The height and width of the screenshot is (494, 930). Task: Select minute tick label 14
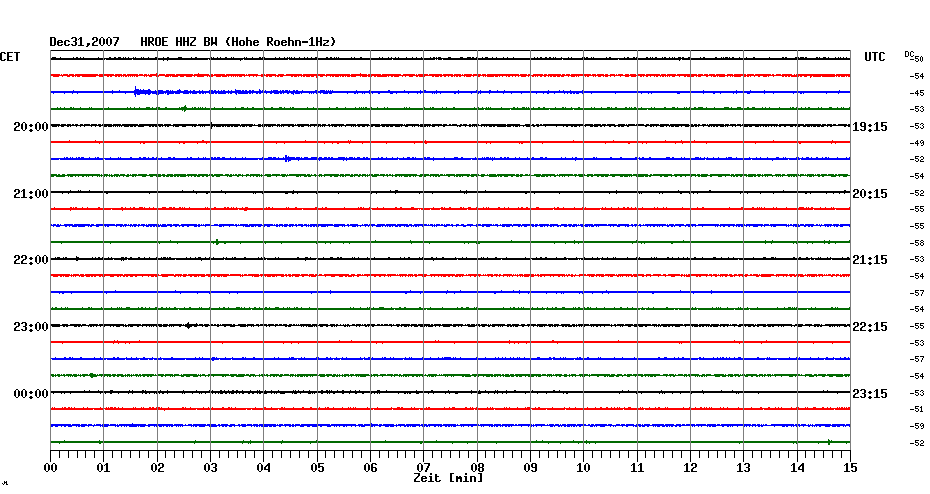[x=797, y=468]
